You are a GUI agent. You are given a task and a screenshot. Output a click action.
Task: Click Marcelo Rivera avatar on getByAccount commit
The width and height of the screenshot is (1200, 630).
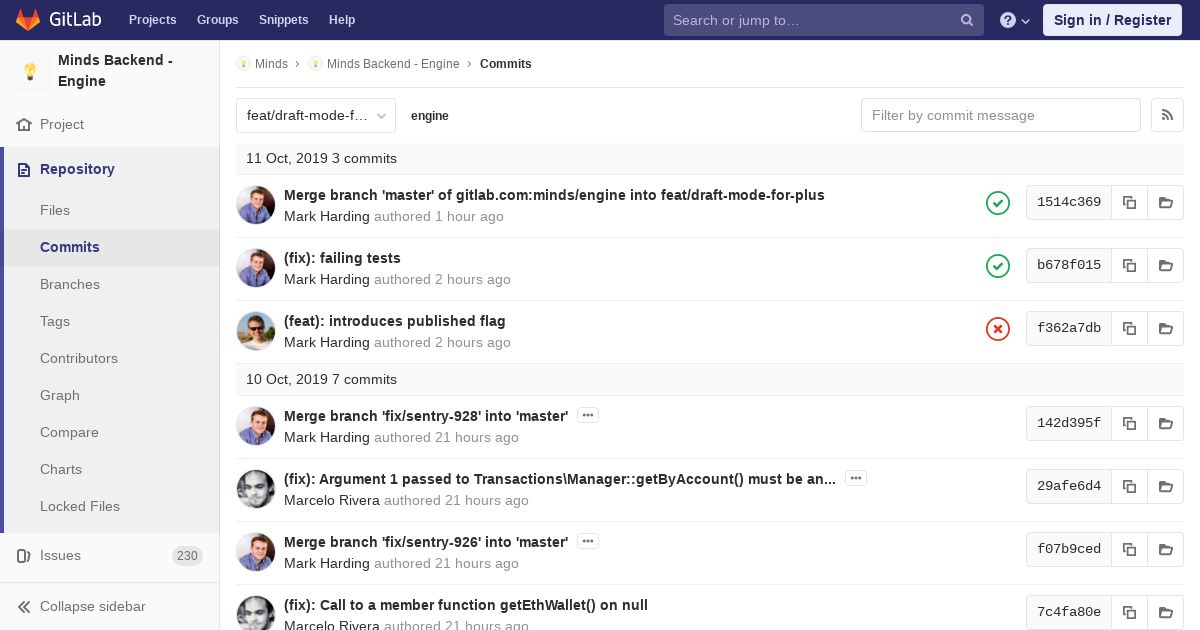(256, 489)
